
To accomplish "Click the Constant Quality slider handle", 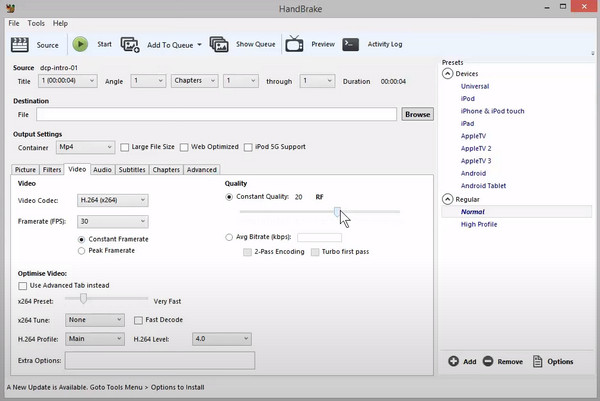I will [337, 212].
